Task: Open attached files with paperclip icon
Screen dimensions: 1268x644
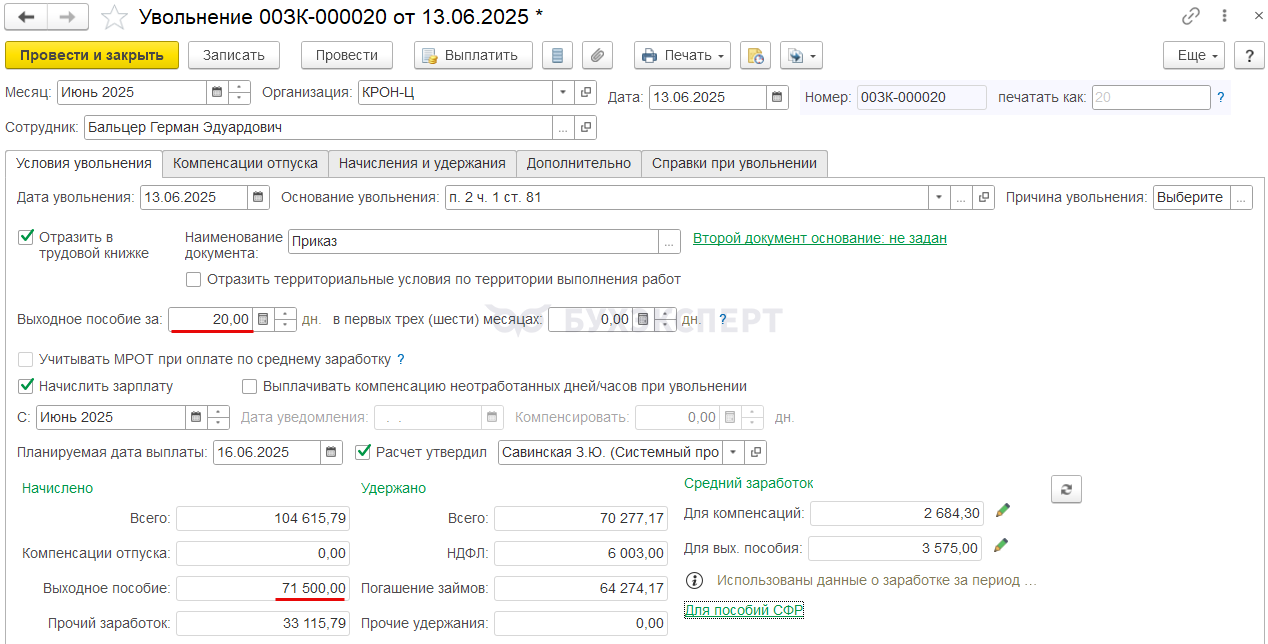Action: click(x=597, y=55)
